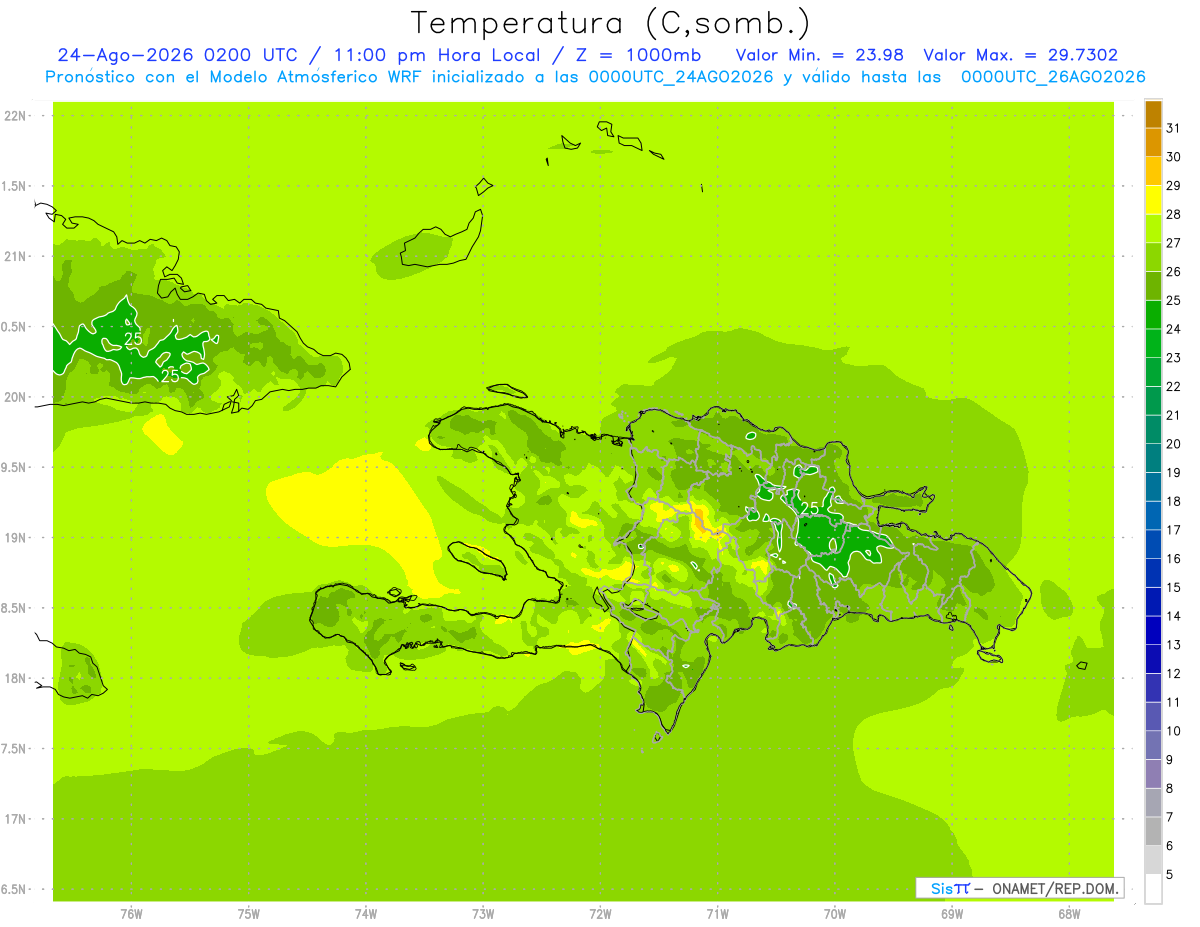Screen dimensions: 1200x927
Task: Select the orange swatch between 30 and 31
Action: 1153,143
